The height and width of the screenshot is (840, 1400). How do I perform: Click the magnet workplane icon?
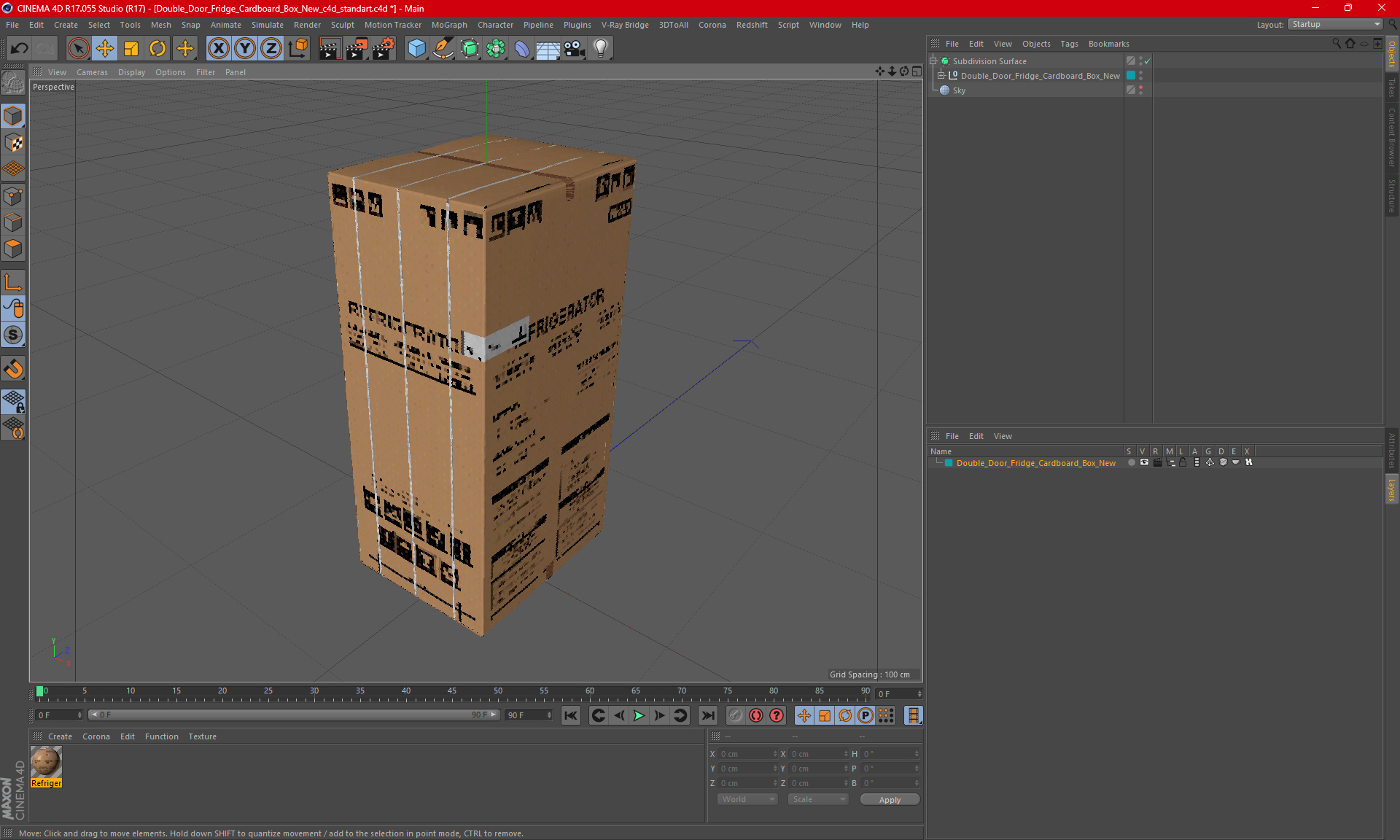[x=13, y=369]
